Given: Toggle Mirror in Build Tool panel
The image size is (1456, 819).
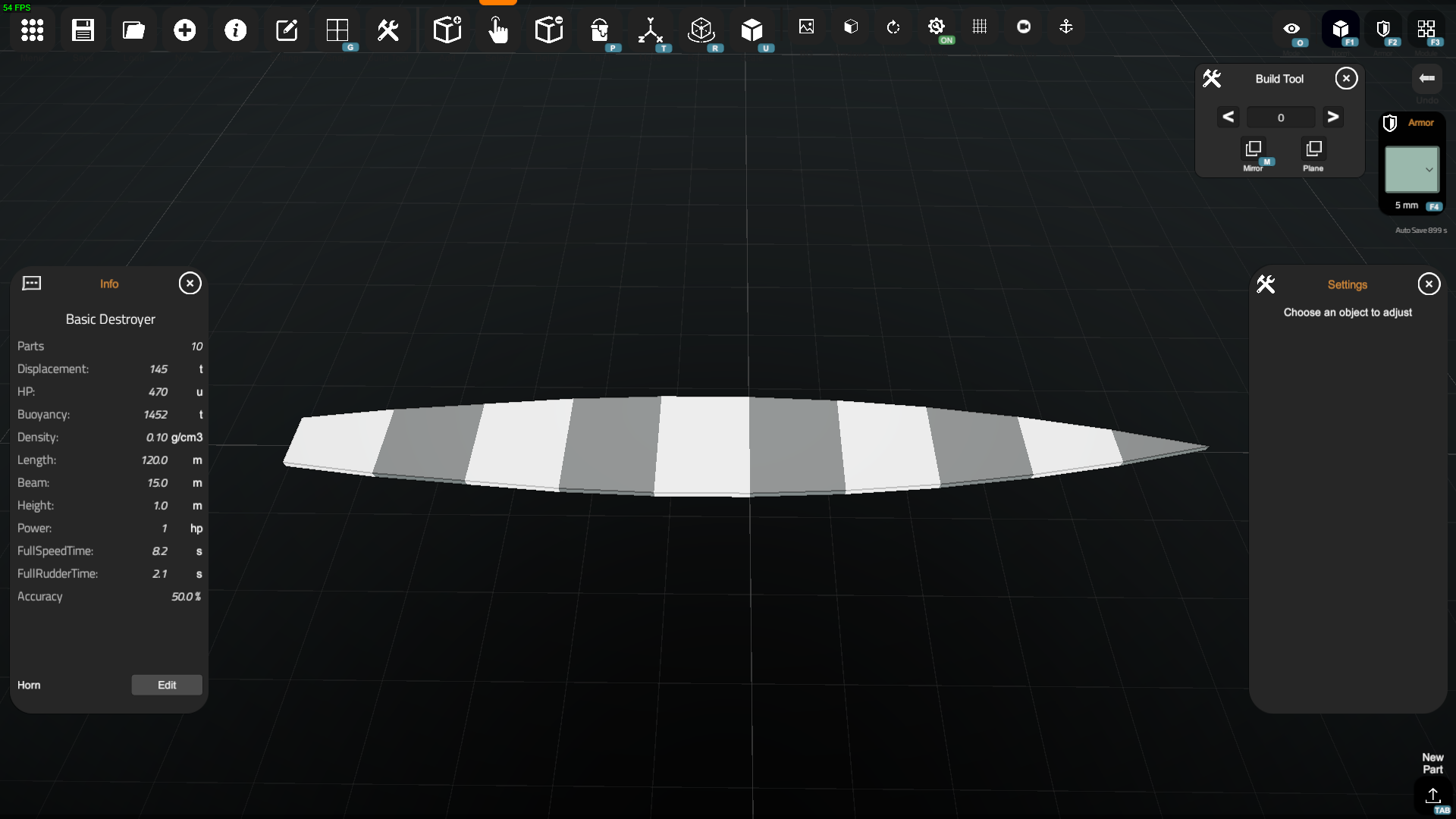Looking at the screenshot, I should coord(1253,149).
